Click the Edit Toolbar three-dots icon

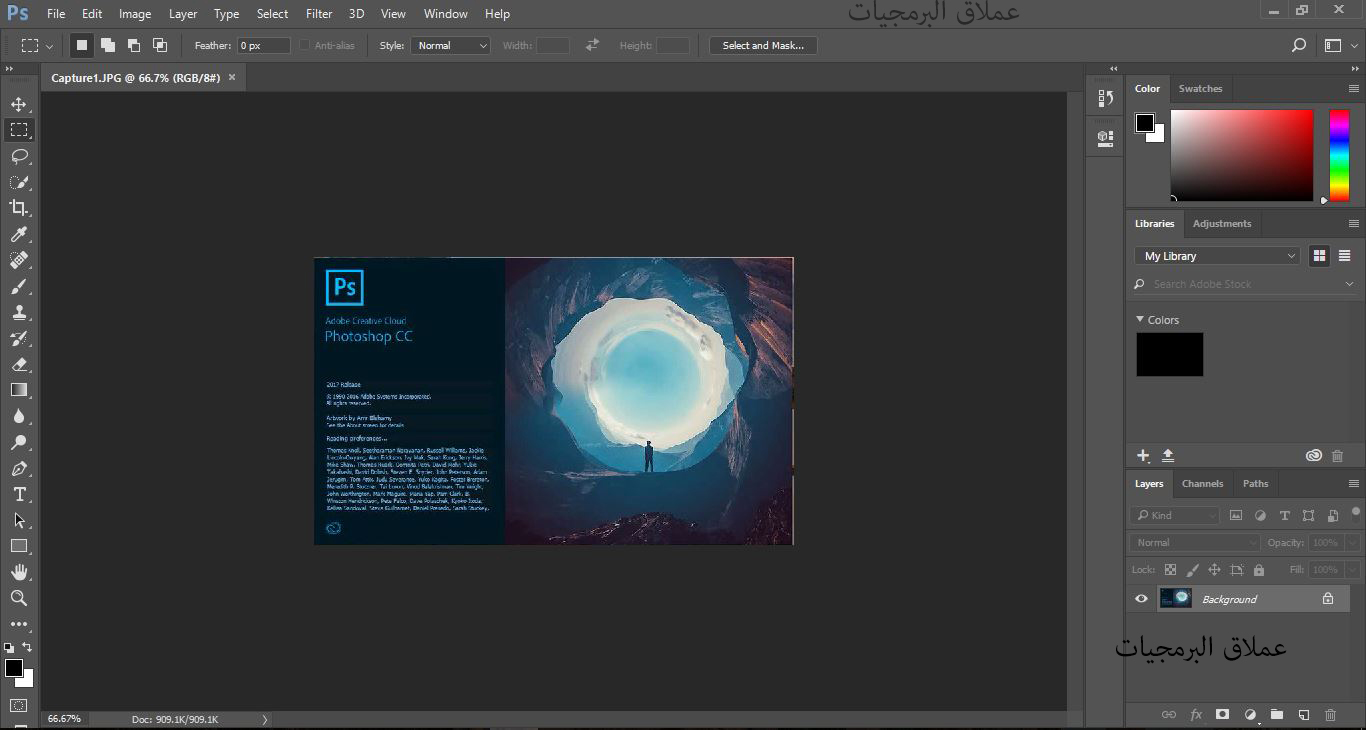[x=19, y=624]
